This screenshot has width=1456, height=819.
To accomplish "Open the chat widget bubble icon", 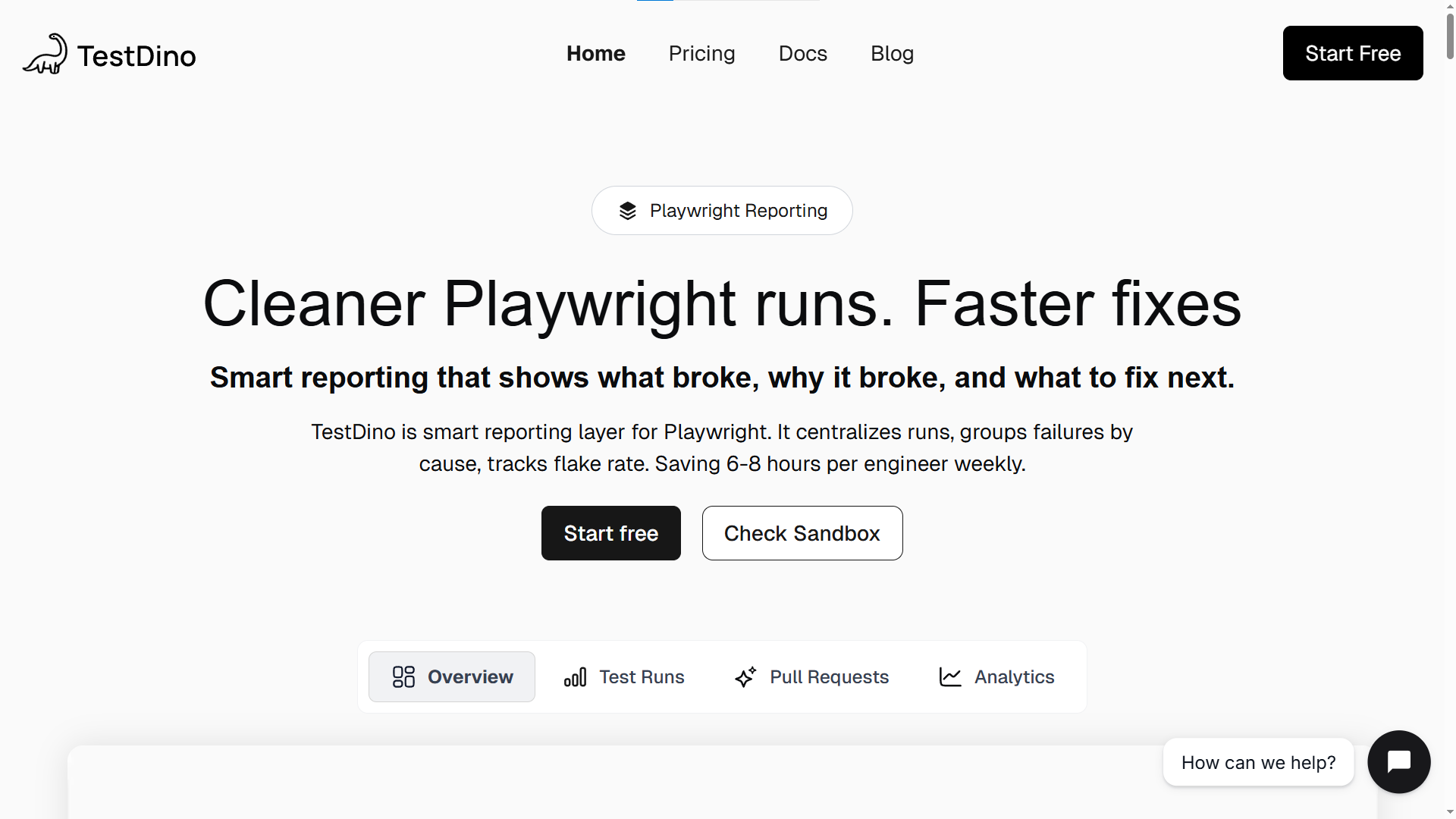I will pyautogui.click(x=1398, y=761).
